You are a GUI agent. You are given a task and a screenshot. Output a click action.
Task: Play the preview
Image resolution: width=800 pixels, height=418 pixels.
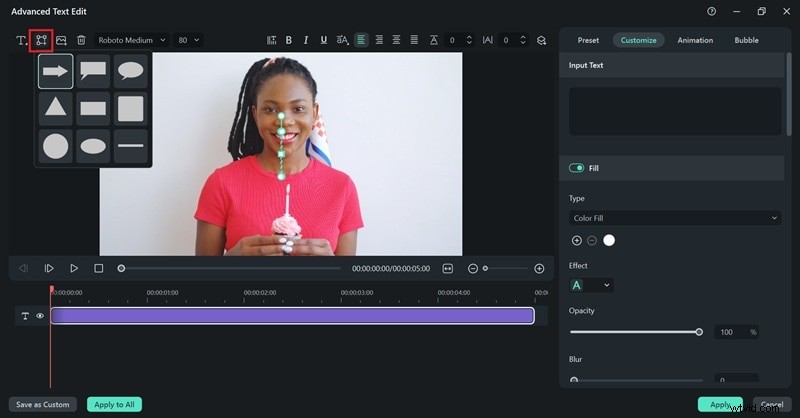(x=74, y=268)
